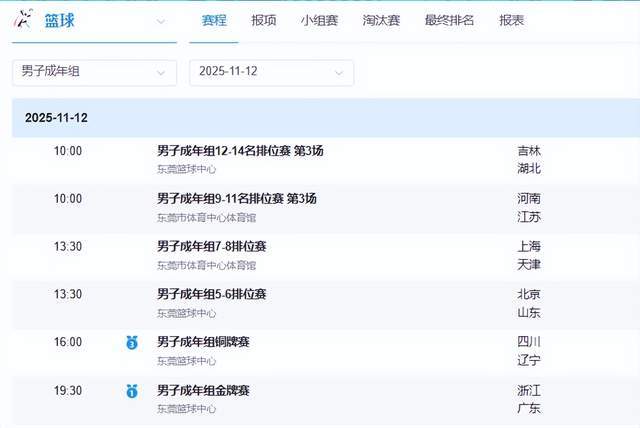Switch to the 赛程 tab

pos(214,21)
